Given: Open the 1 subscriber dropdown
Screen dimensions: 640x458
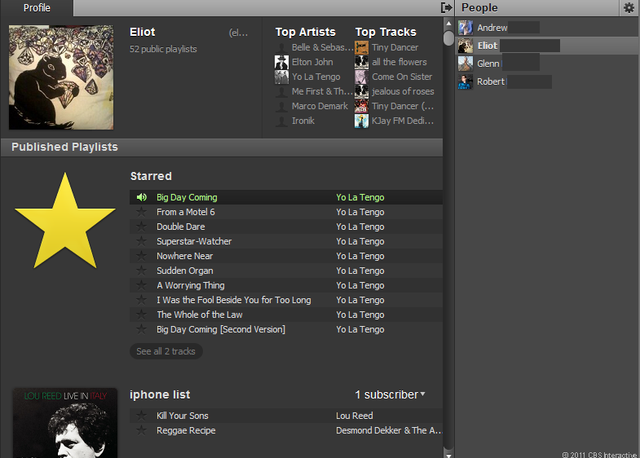Looking at the screenshot, I should (390, 395).
